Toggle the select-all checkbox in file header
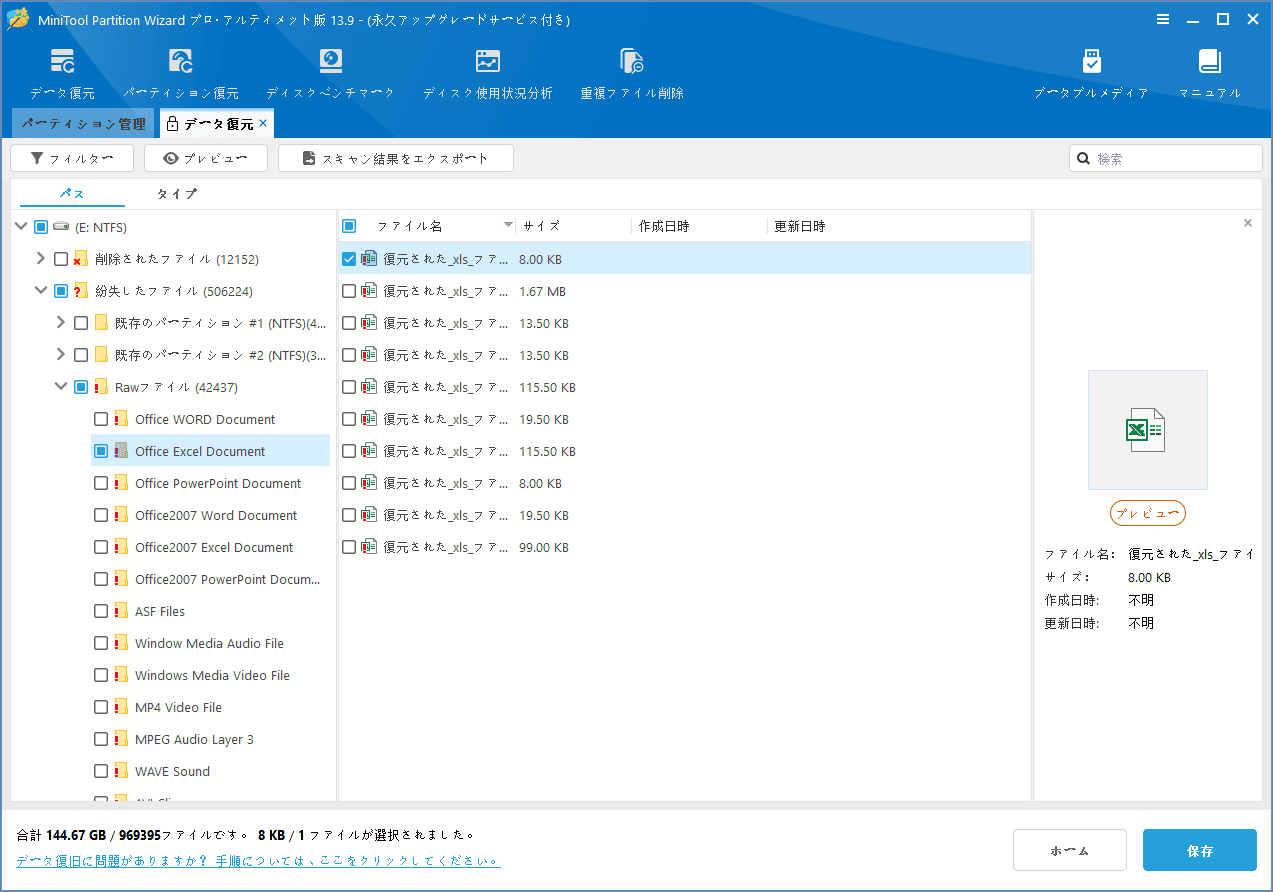 [x=349, y=226]
